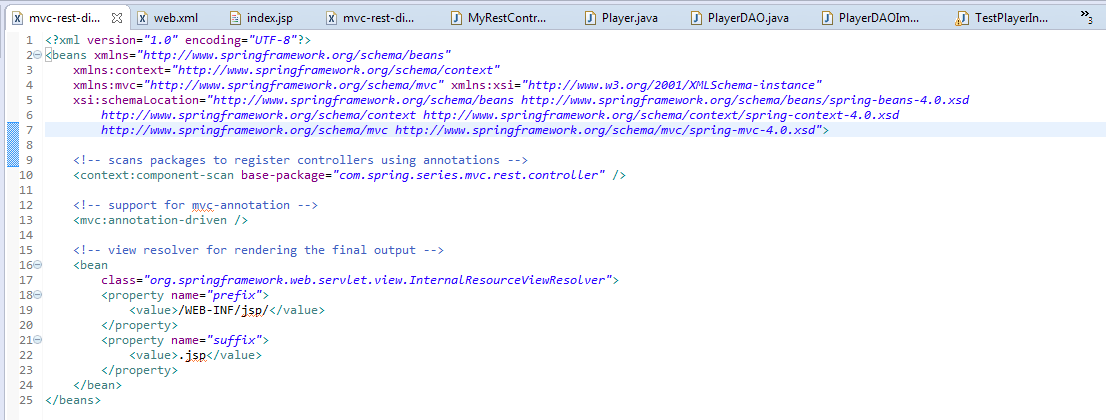Click the 'view resolver for rendering' comment

point(258,250)
